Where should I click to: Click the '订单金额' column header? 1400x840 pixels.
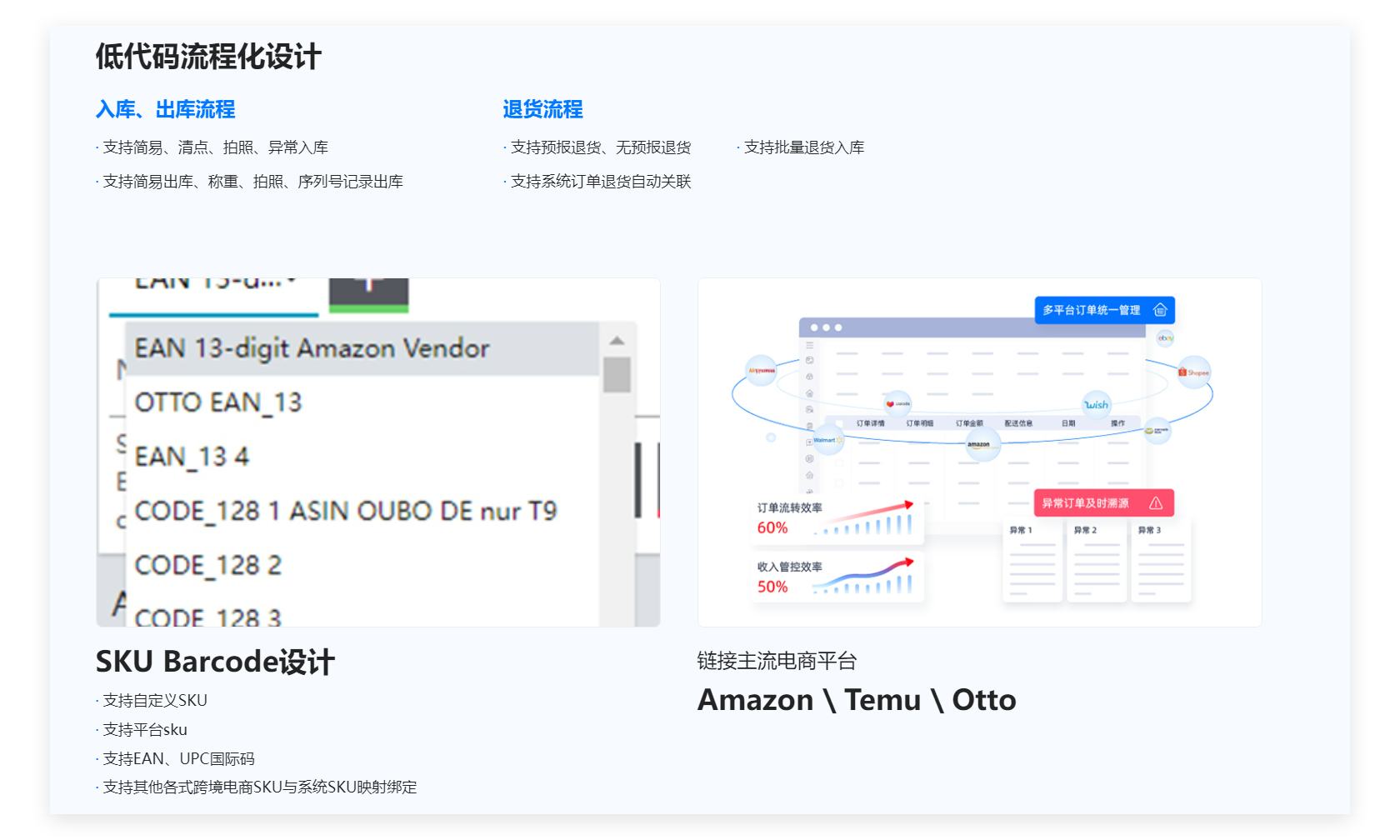tap(969, 423)
